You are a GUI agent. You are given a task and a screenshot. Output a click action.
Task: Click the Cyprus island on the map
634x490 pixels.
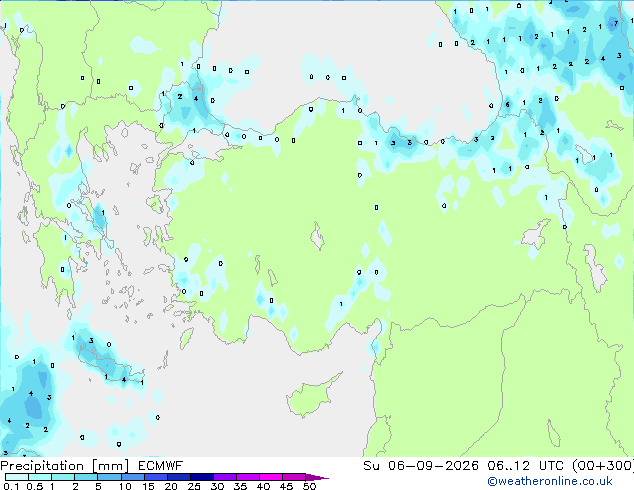point(309,397)
